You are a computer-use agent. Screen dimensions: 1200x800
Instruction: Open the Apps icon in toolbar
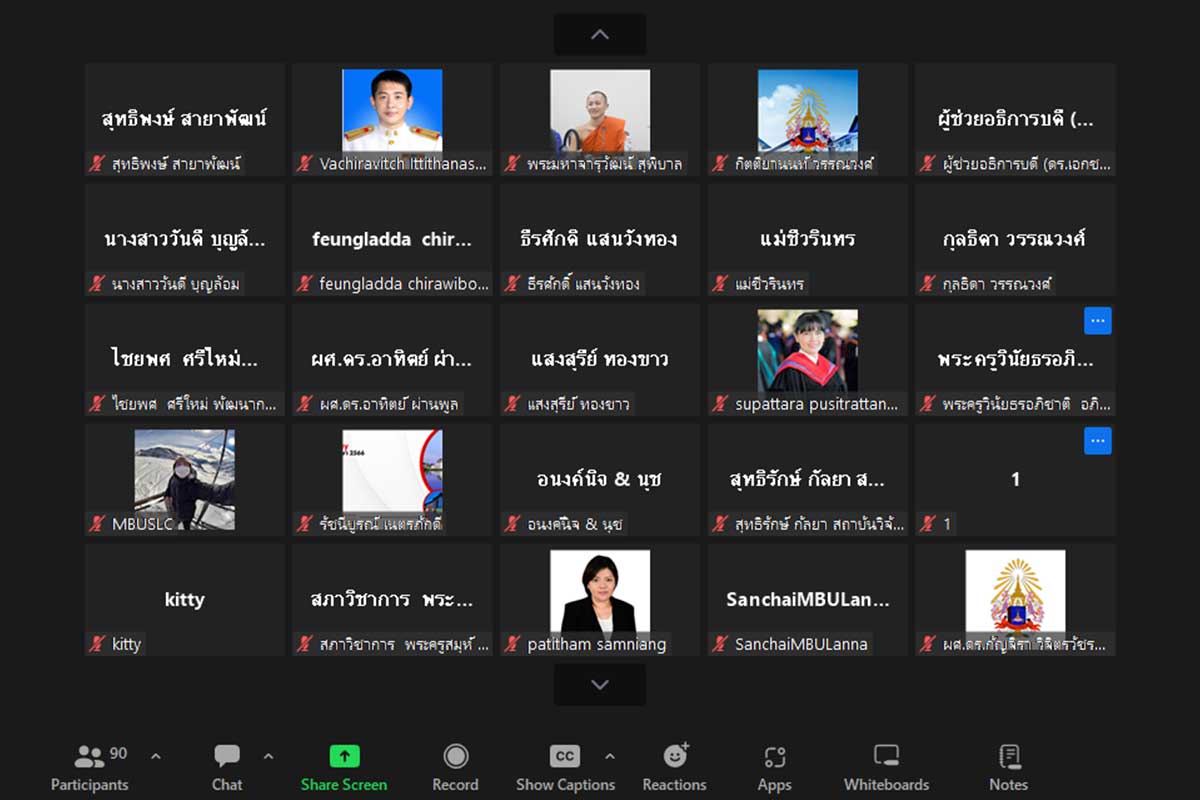click(x=775, y=756)
